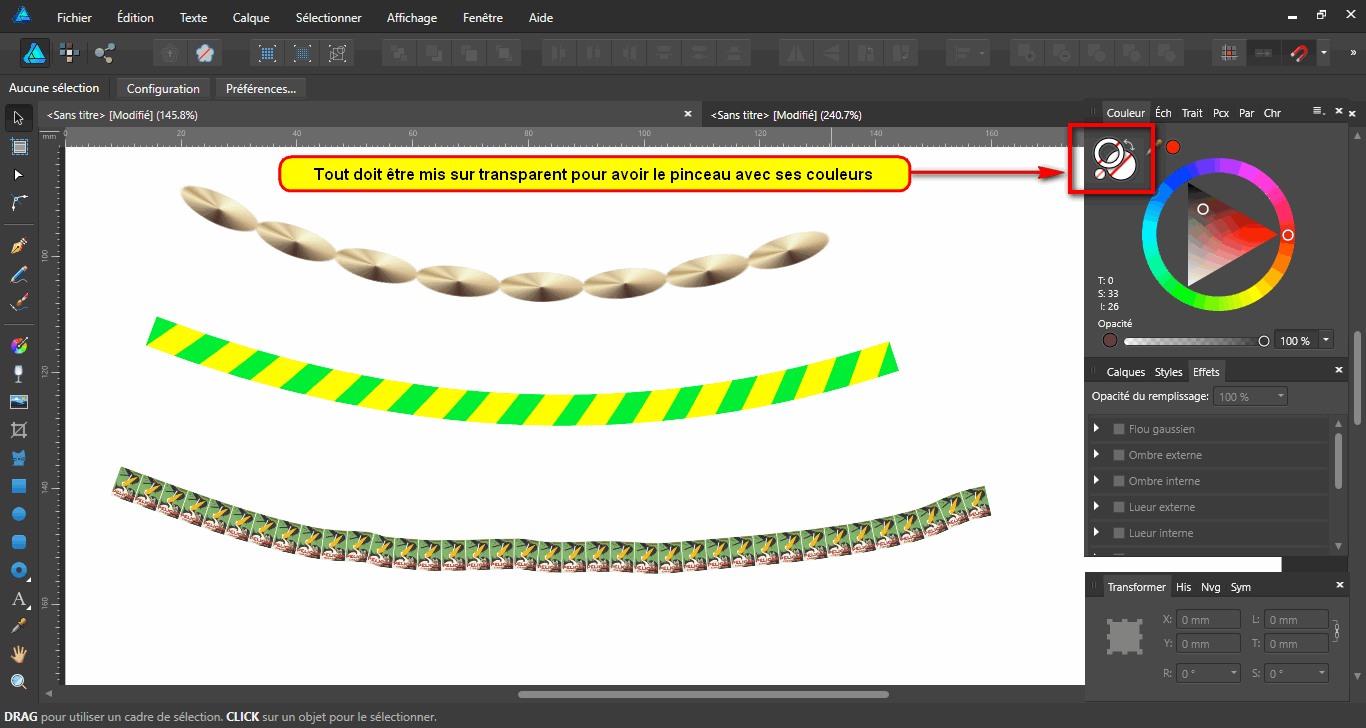Expand the Lueur interne effect settings
Image resolution: width=1366 pixels, height=728 pixels.
click(x=1097, y=532)
